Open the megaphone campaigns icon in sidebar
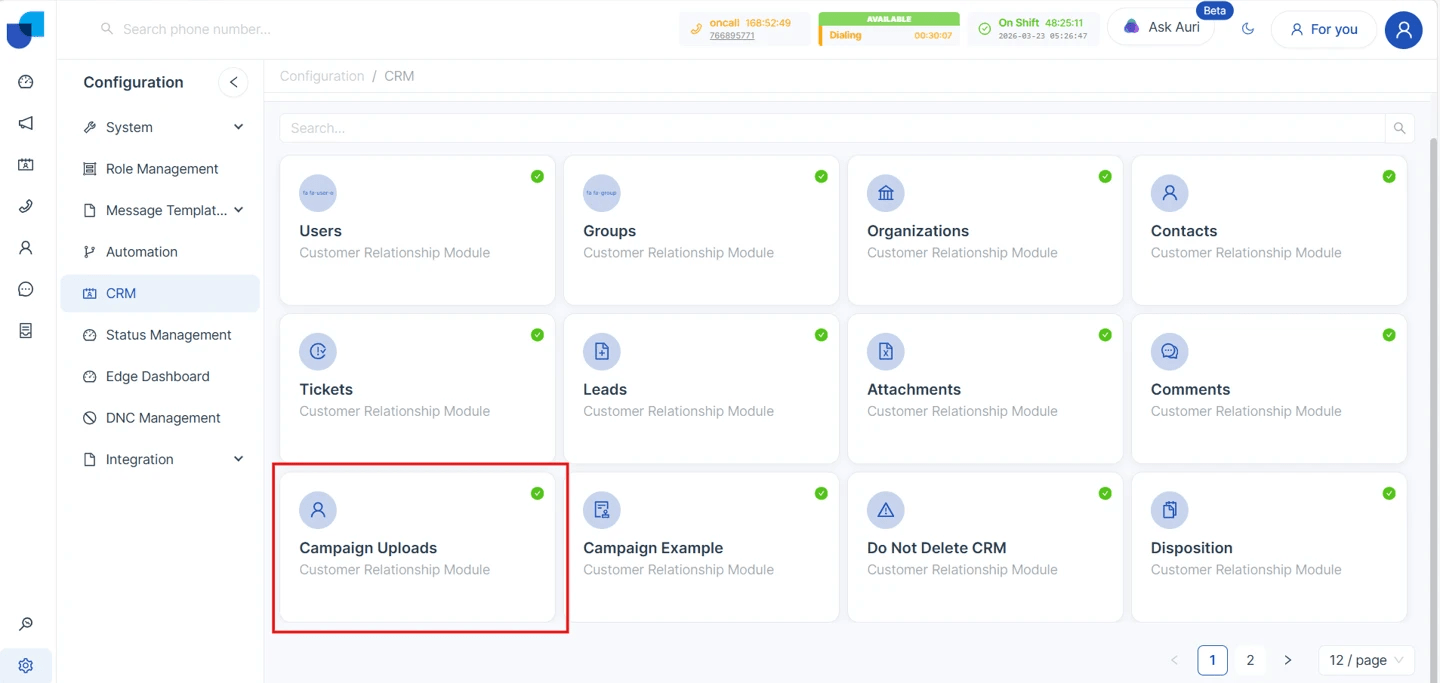The image size is (1440, 683). click(26, 123)
